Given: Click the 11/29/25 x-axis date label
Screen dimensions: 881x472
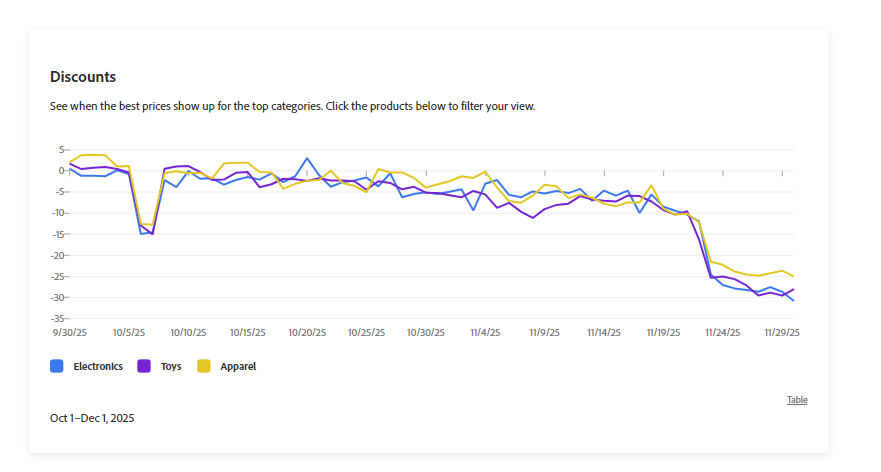Looking at the screenshot, I should (x=782, y=333).
